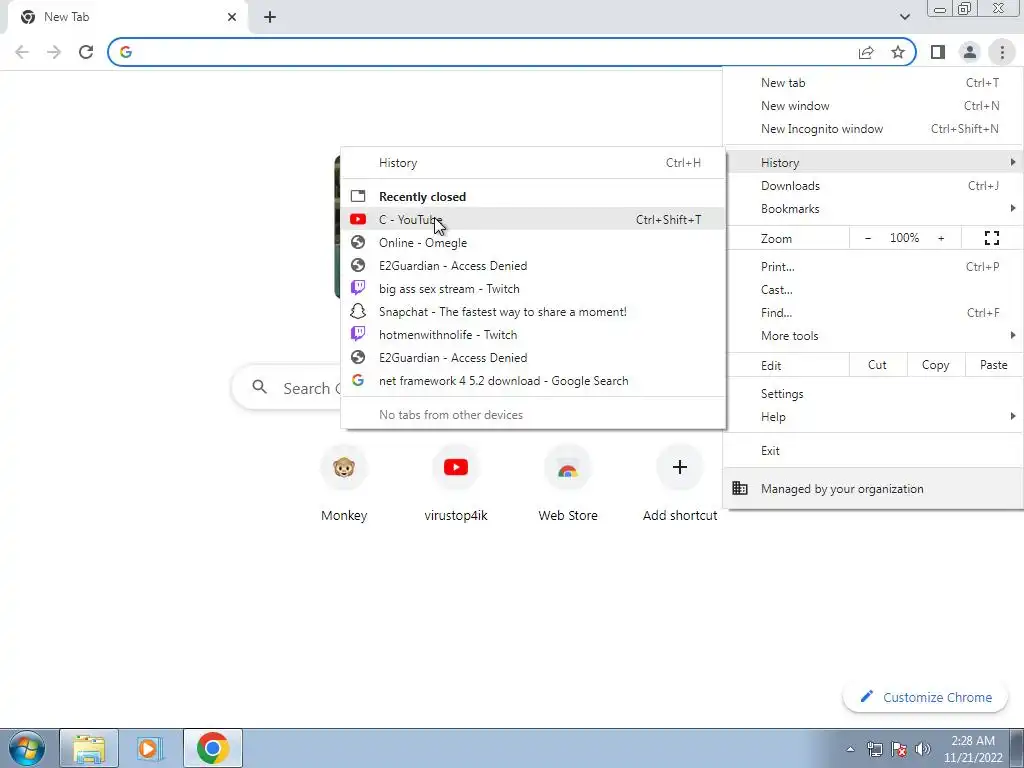Viewport: 1024px width, 768px height.
Task: Click the network tray icon
Action: coord(874,749)
